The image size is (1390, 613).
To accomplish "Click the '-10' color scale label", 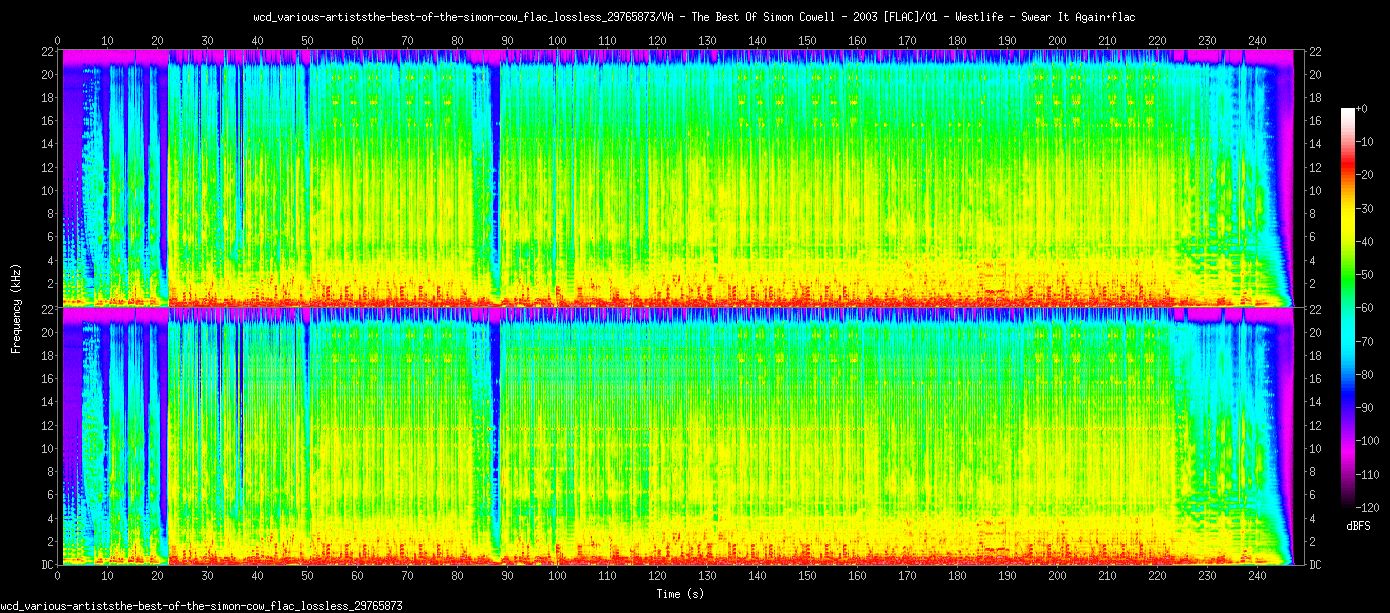I will 1364,141.
